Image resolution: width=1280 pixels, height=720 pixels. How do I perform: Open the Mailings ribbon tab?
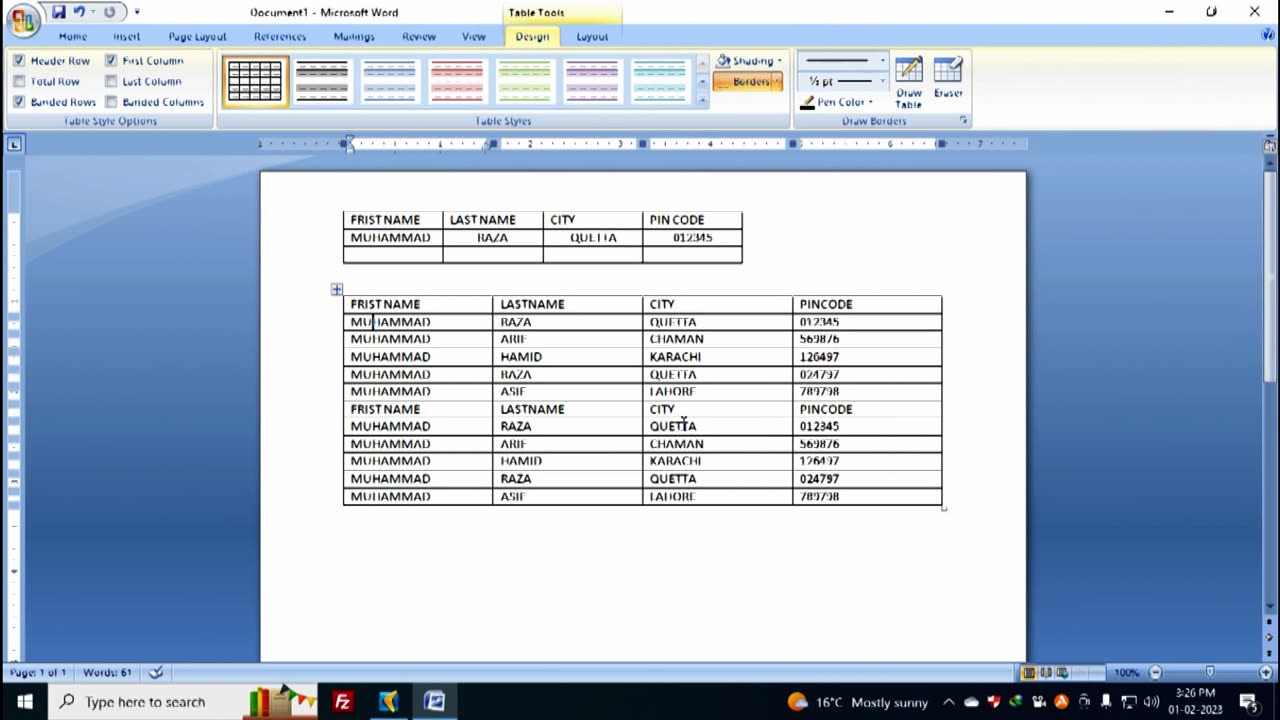(354, 36)
